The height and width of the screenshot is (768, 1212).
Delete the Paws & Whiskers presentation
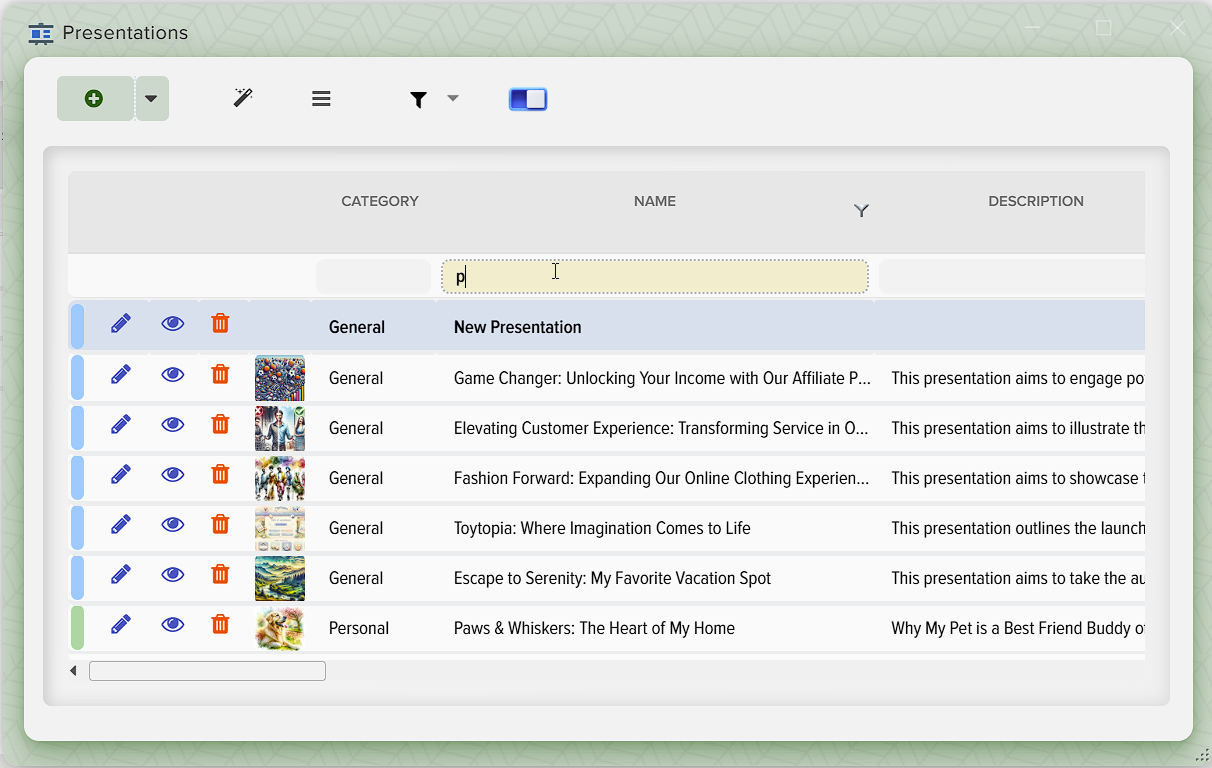tap(221, 624)
